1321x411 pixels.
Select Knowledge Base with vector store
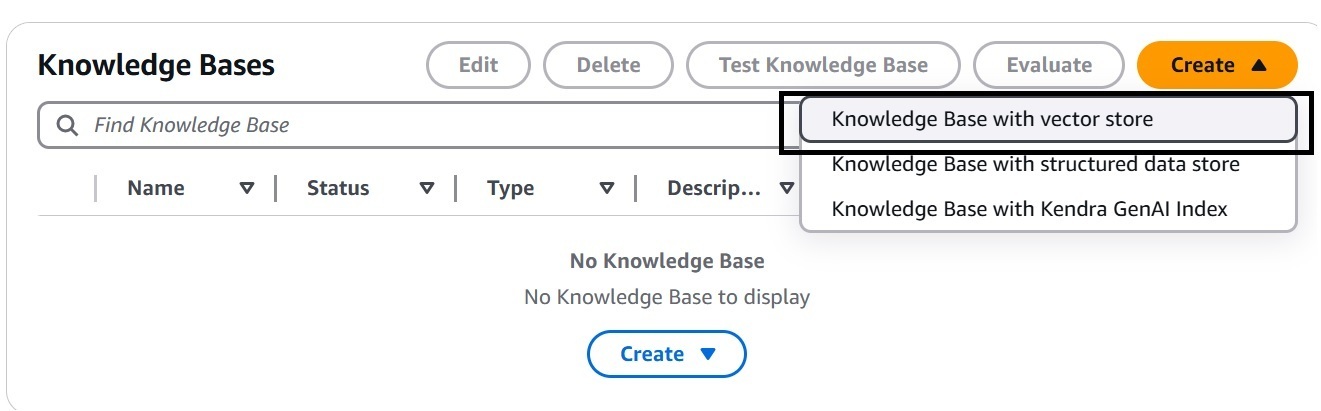(x=1048, y=119)
